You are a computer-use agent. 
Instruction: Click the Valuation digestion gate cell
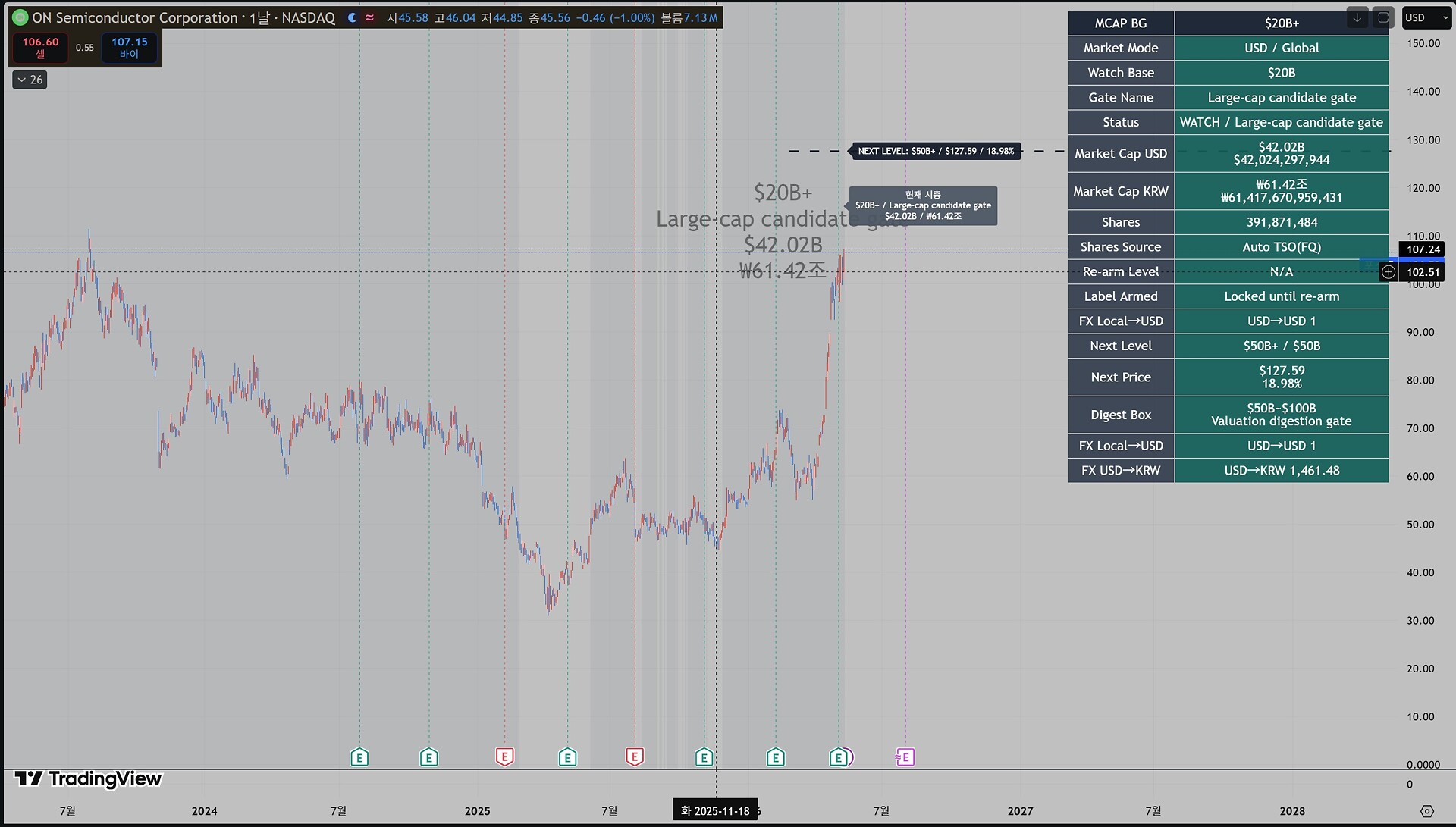(x=1282, y=415)
